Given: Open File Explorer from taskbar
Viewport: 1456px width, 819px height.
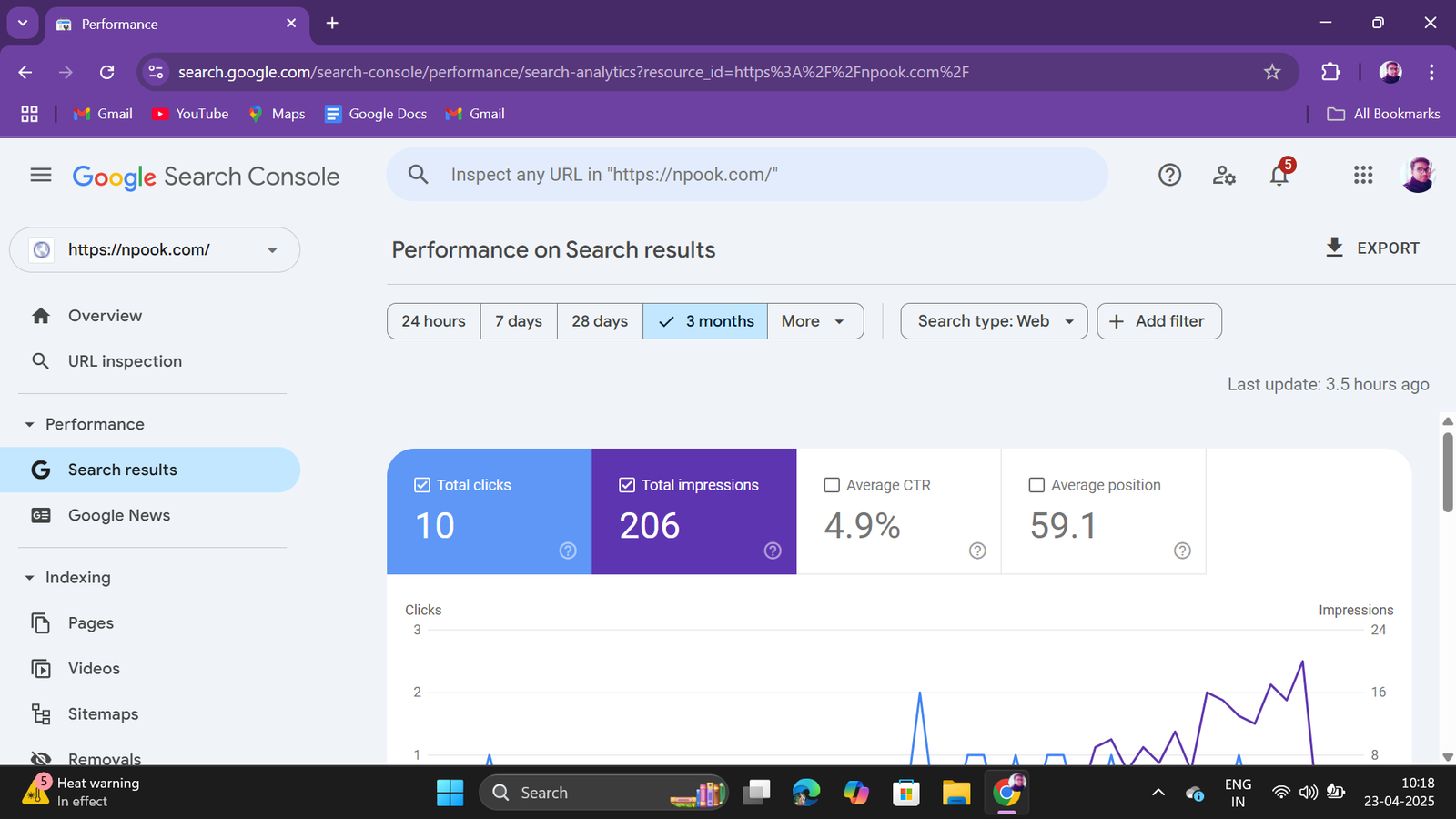Looking at the screenshot, I should coord(956,793).
